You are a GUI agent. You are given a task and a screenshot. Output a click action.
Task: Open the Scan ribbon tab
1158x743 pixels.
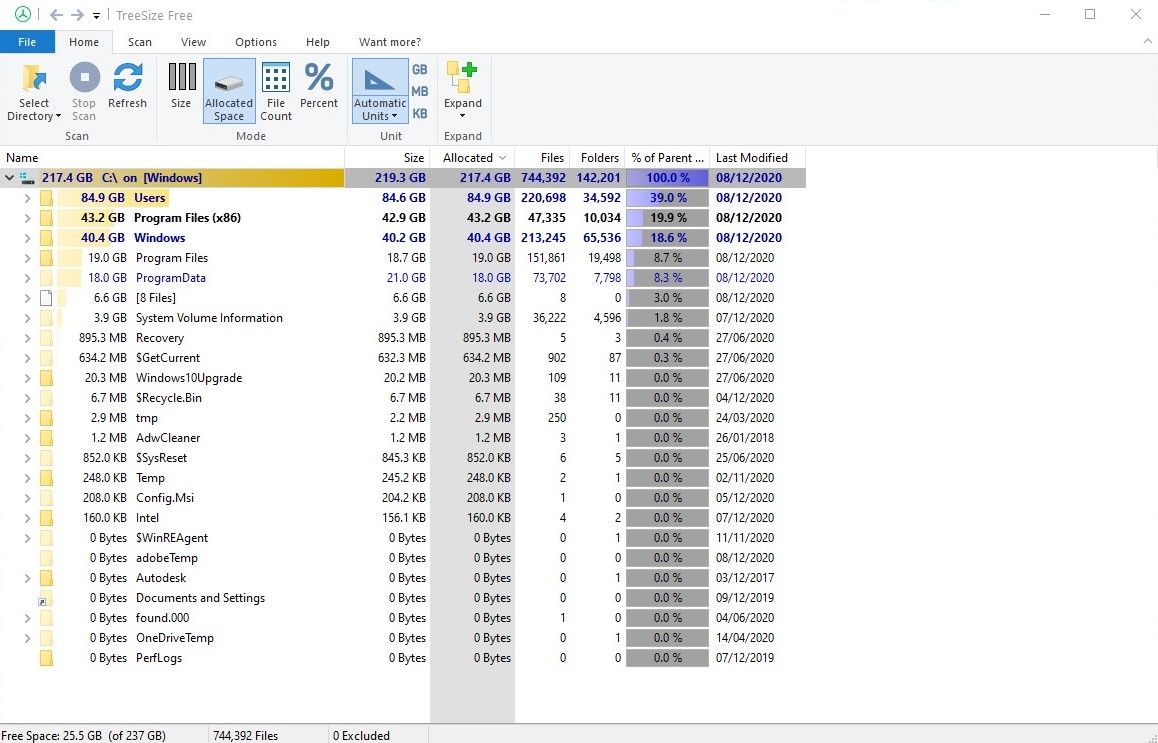pos(140,42)
